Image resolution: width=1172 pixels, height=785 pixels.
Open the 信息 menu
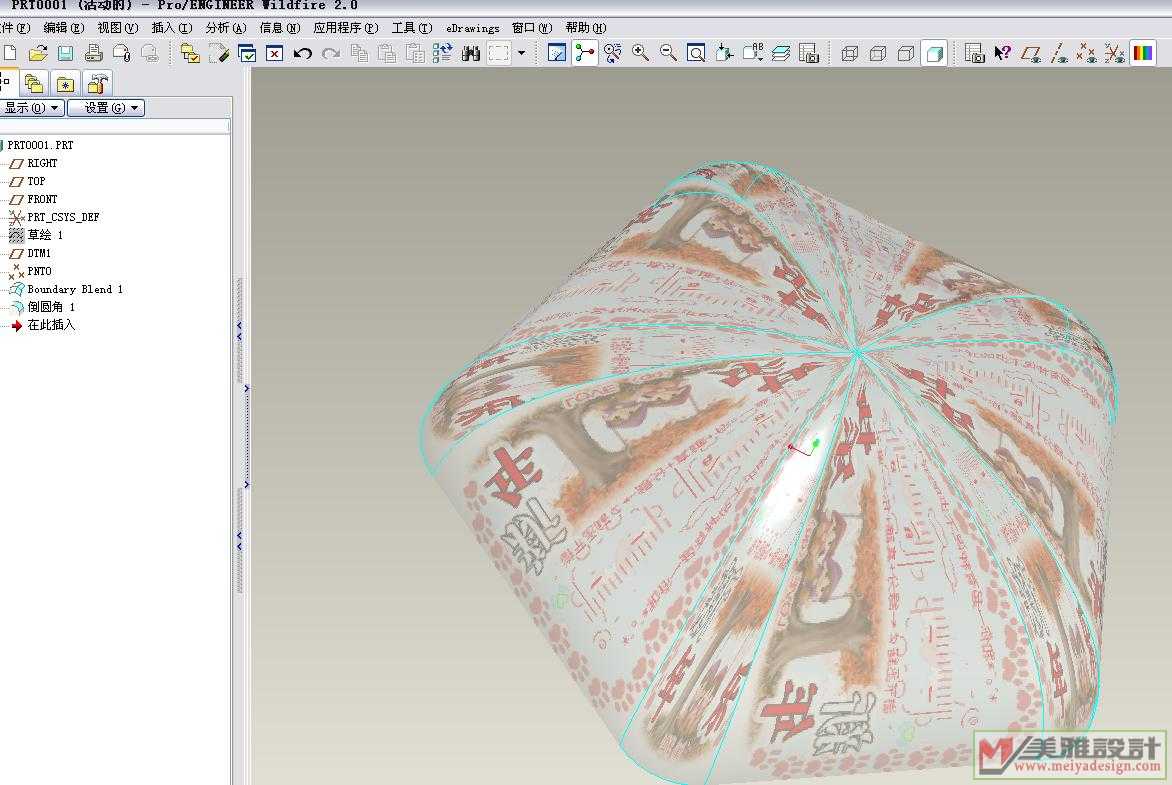point(279,28)
